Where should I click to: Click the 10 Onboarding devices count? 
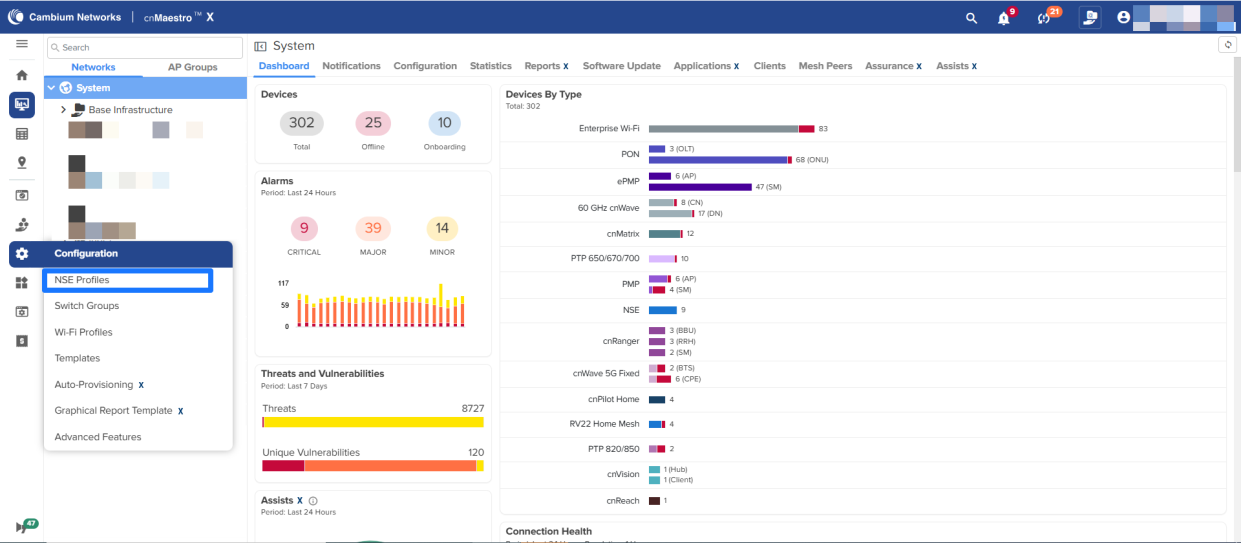tap(444, 123)
